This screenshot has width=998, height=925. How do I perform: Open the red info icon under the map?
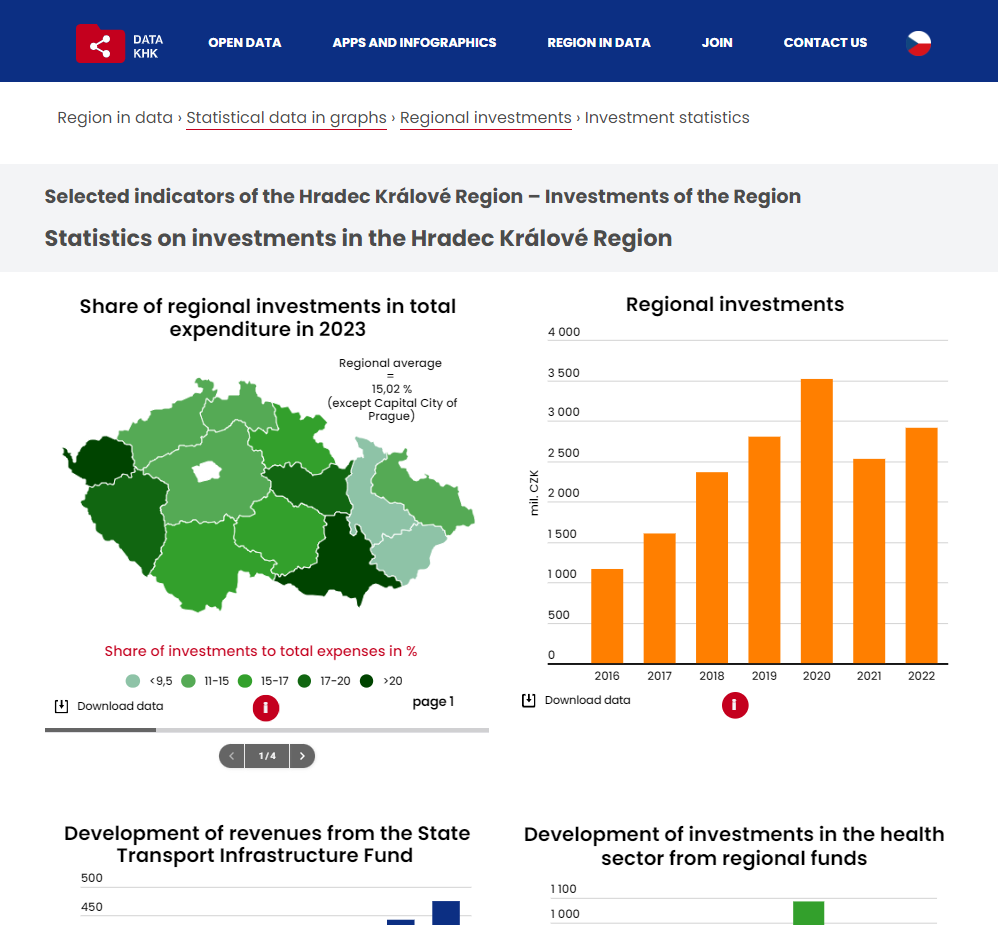coord(265,708)
